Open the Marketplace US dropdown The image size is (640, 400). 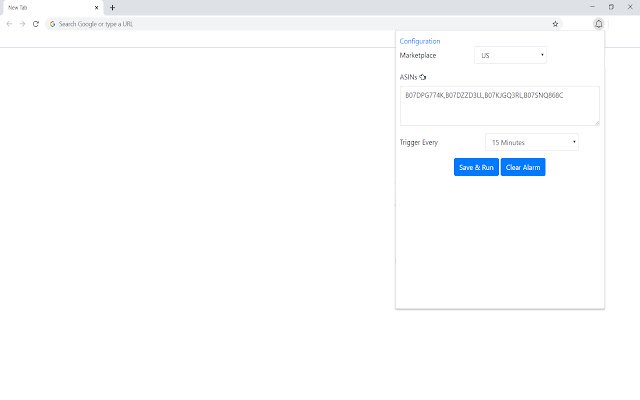click(510, 55)
